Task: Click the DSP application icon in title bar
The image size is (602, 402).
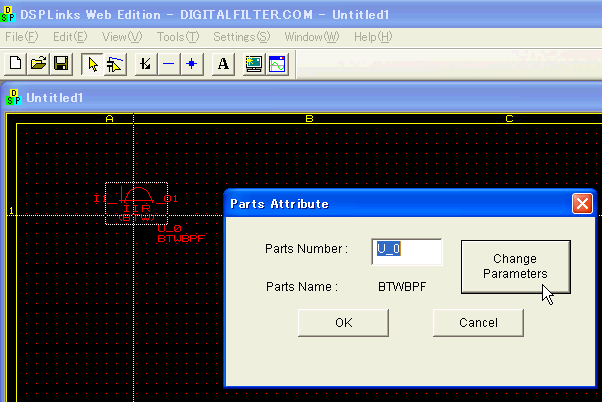Action: pos(8,14)
